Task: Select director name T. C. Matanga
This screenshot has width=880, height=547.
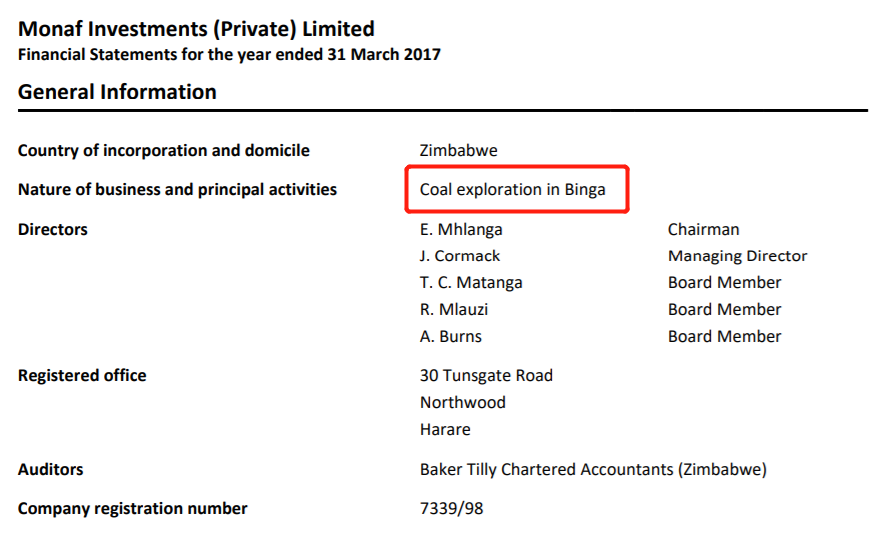Action: (471, 282)
